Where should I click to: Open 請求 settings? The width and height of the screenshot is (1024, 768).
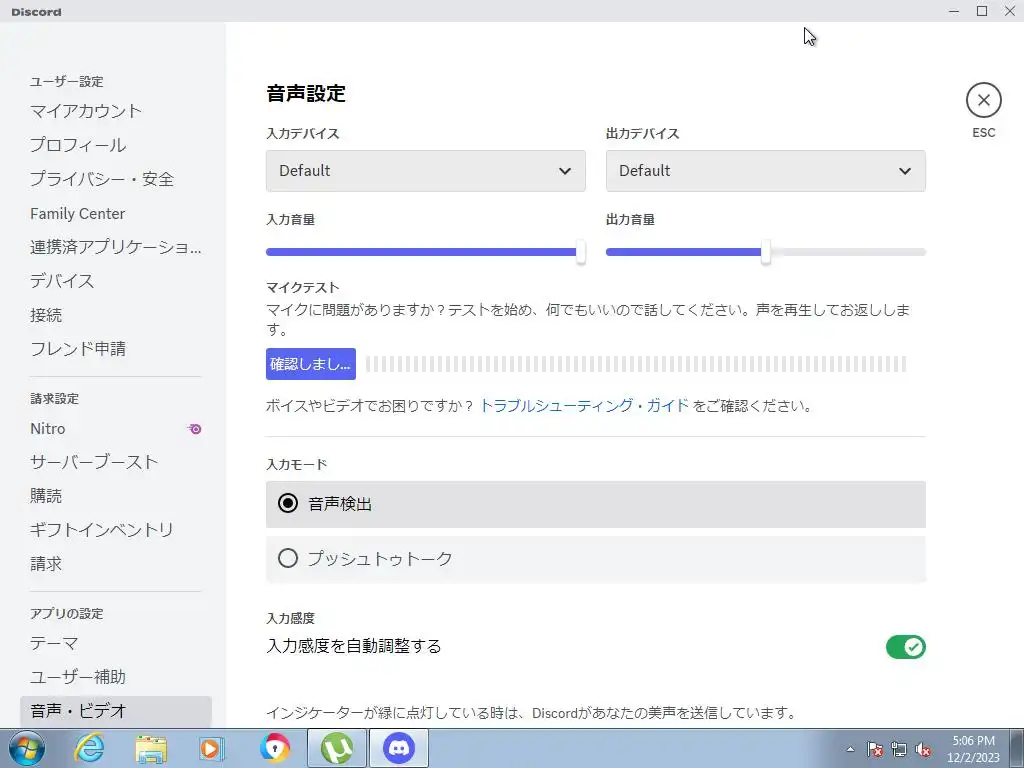[x=116, y=564]
